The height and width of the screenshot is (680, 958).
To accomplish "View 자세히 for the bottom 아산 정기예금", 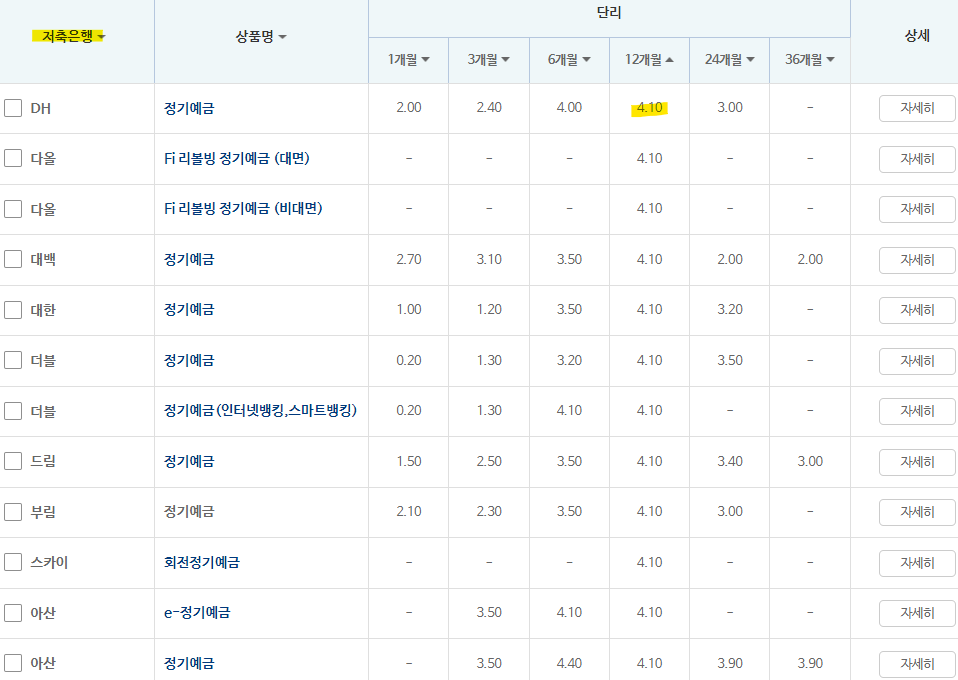I will coord(916,663).
